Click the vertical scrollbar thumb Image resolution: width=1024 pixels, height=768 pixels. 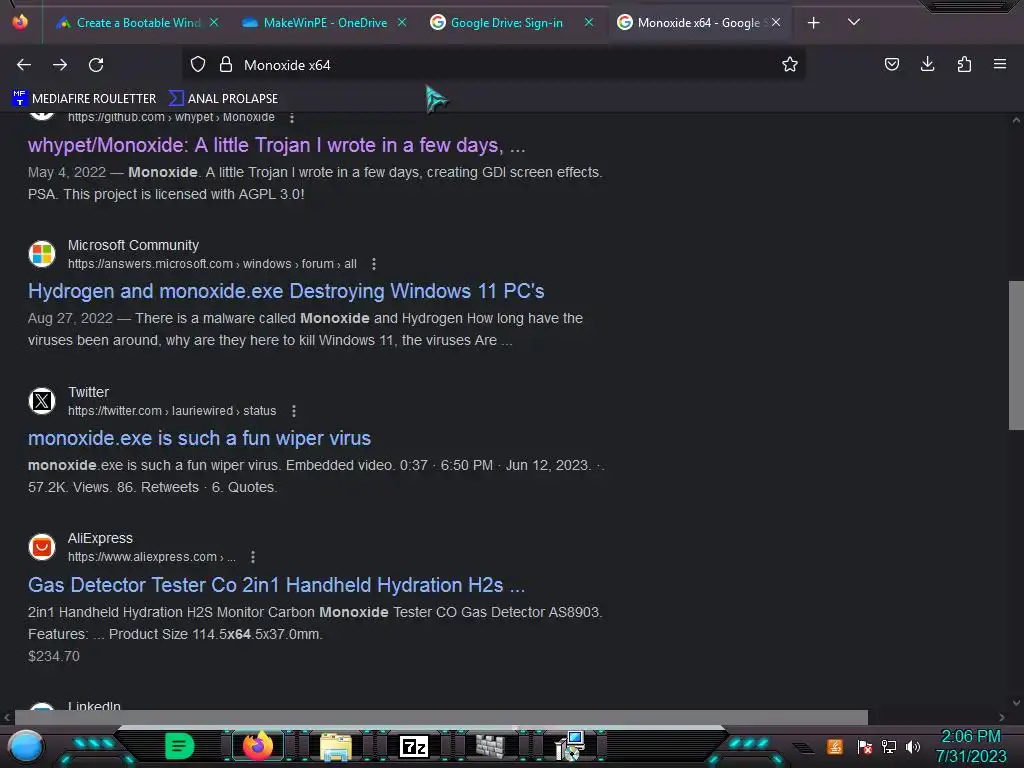[1016, 355]
